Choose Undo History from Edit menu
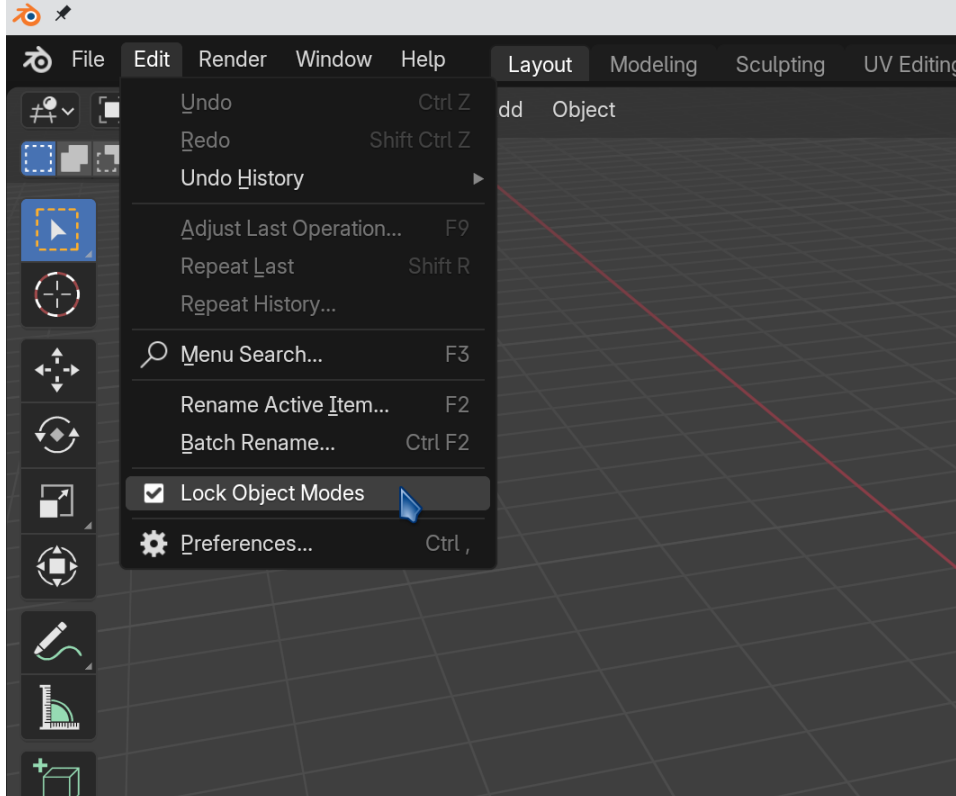 (x=308, y=179)
